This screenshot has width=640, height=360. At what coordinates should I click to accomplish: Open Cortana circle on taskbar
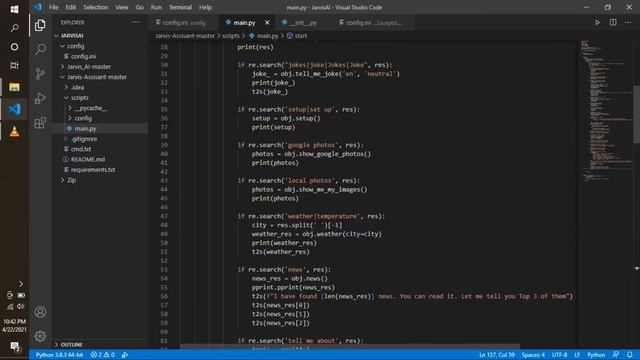point(14,47)
